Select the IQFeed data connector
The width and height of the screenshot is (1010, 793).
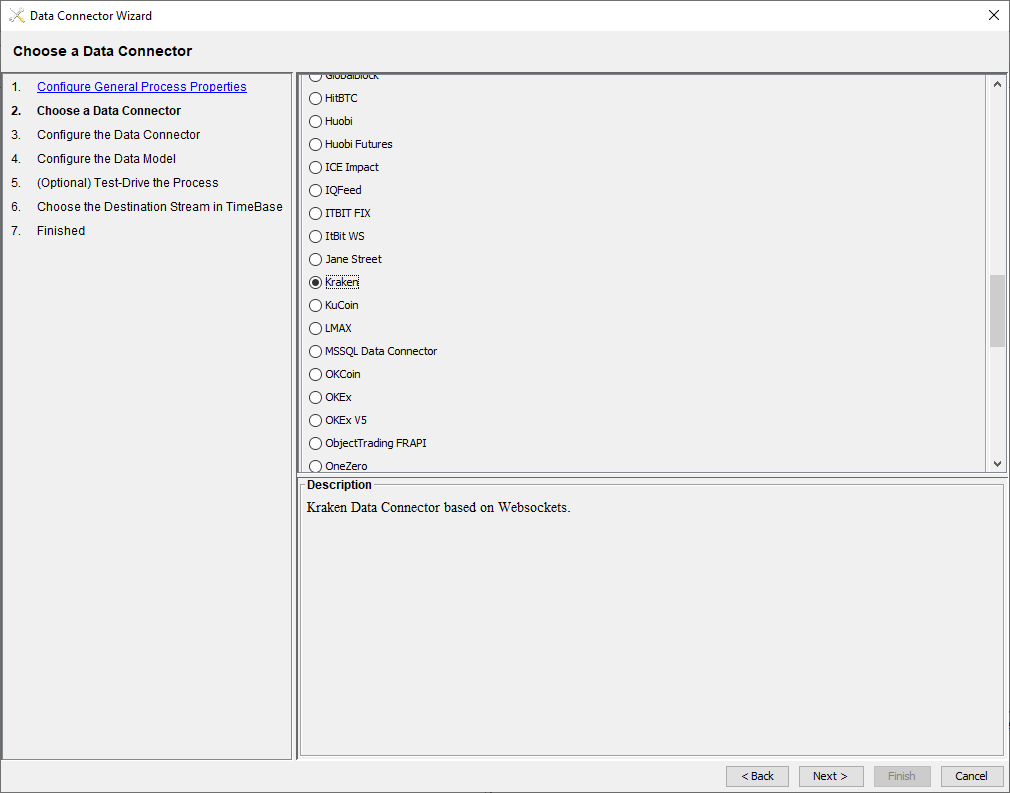(316, 190)
